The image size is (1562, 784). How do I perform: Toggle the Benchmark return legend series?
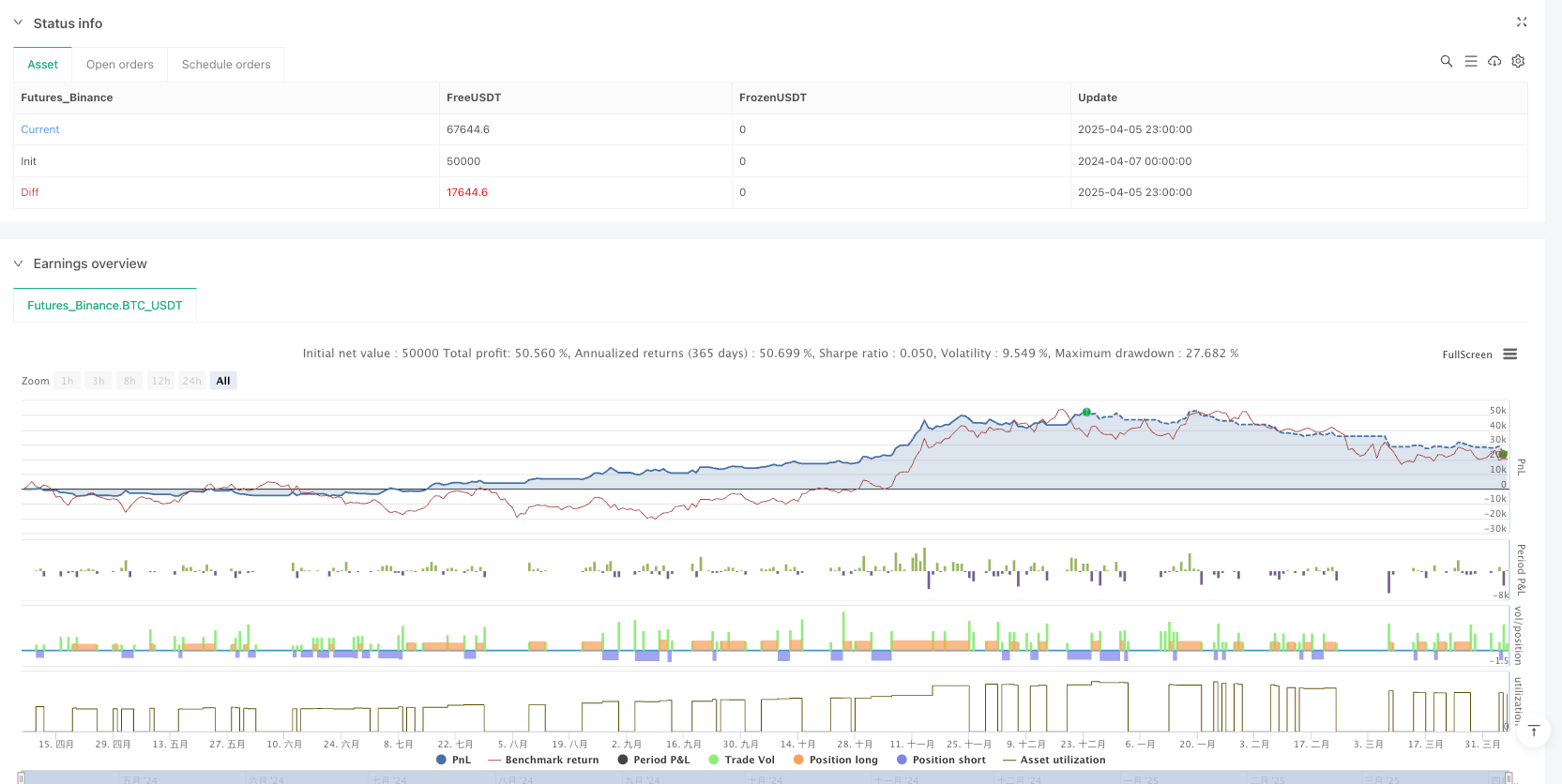coord(544,760)
